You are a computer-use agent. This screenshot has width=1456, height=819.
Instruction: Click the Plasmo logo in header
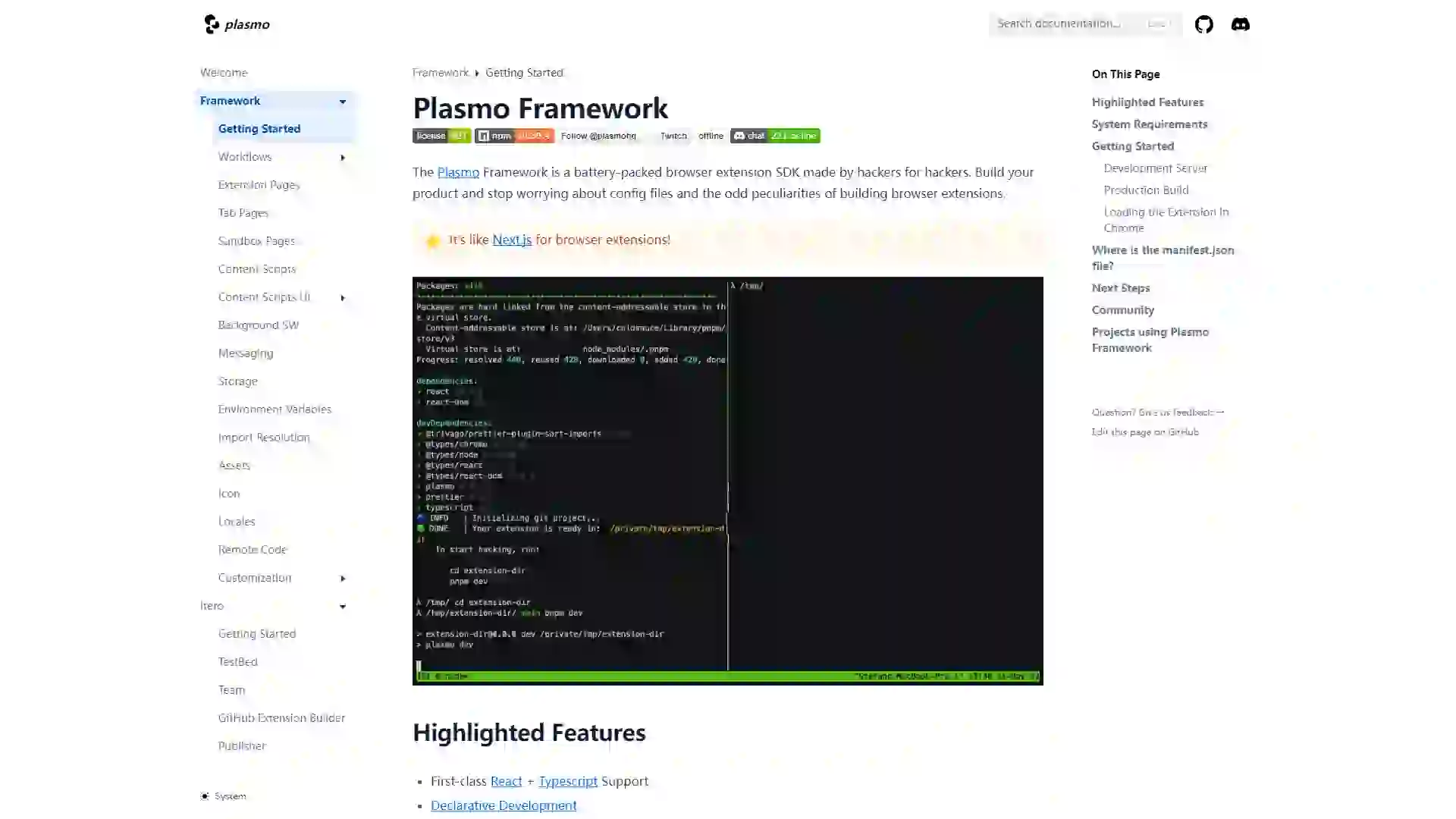(237, 24)
